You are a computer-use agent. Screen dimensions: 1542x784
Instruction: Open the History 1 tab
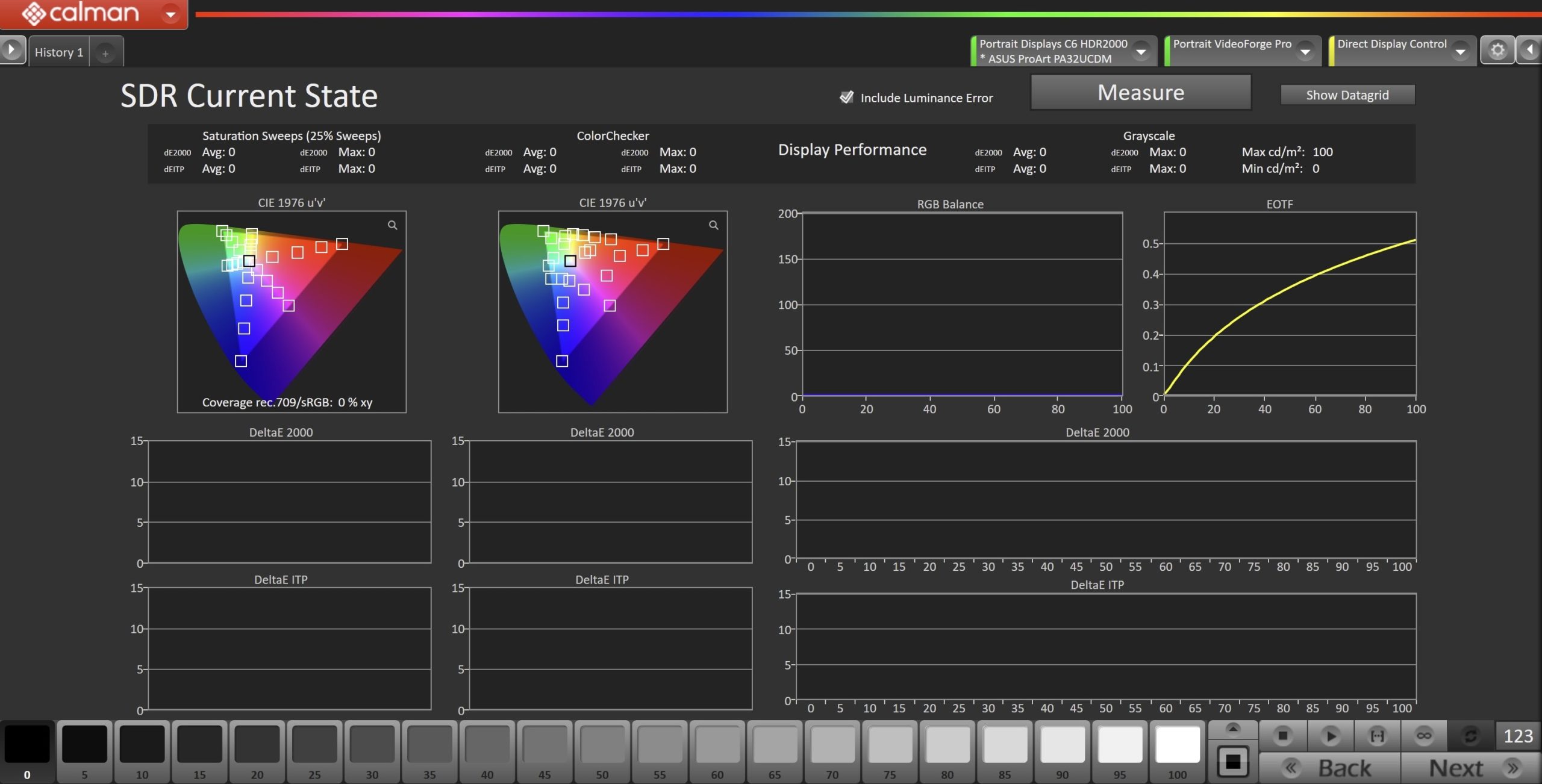pyautogui.click(x=59, y=52)
